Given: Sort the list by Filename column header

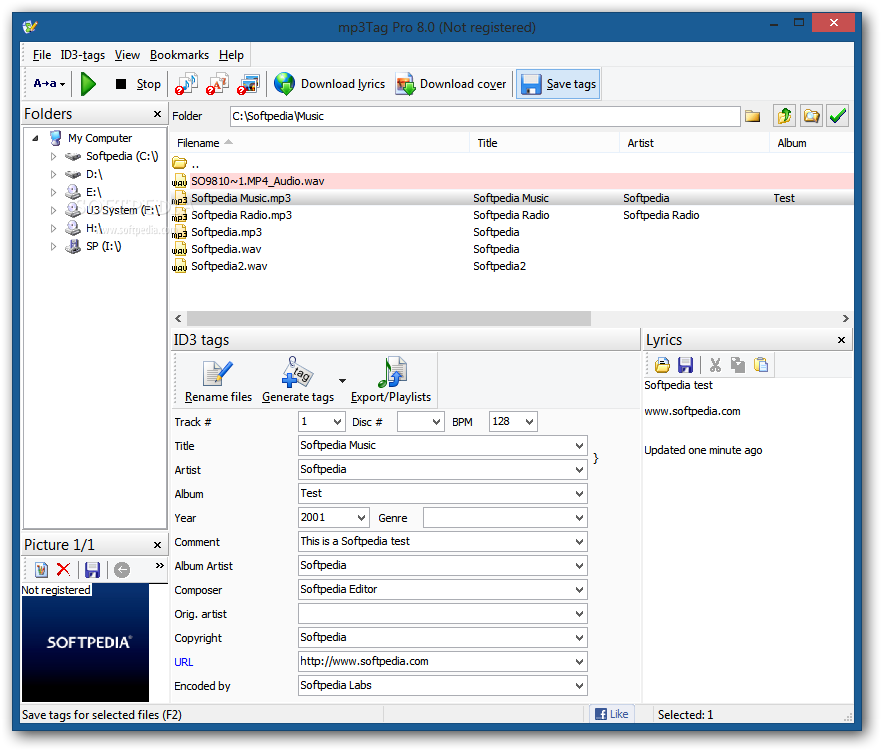Looking at the screenshot, I should (320, 143).
